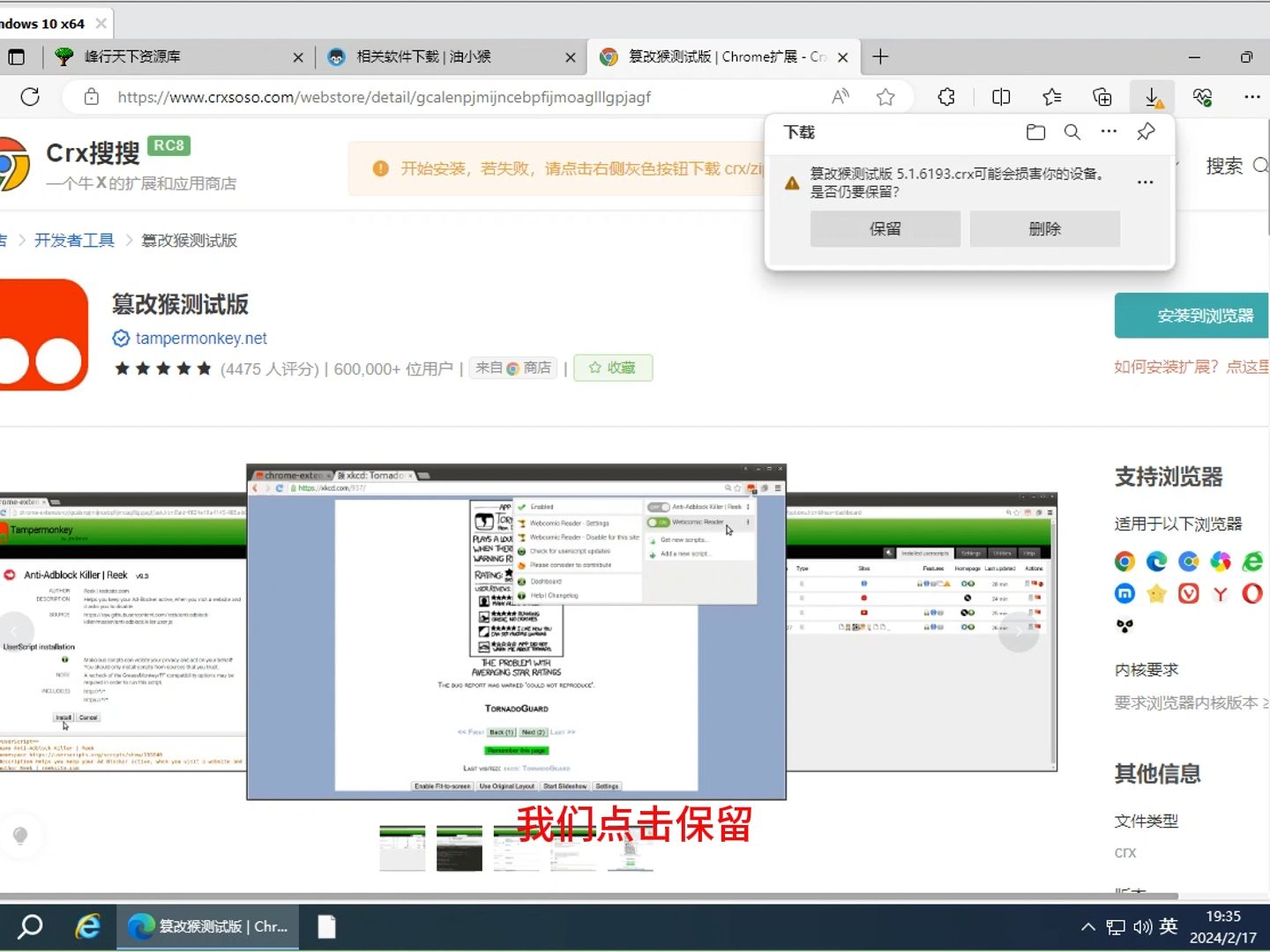Select the first screenshot thumbnail
The width and height of the screenshot is (1270, 952).
(x=402, y=848)
